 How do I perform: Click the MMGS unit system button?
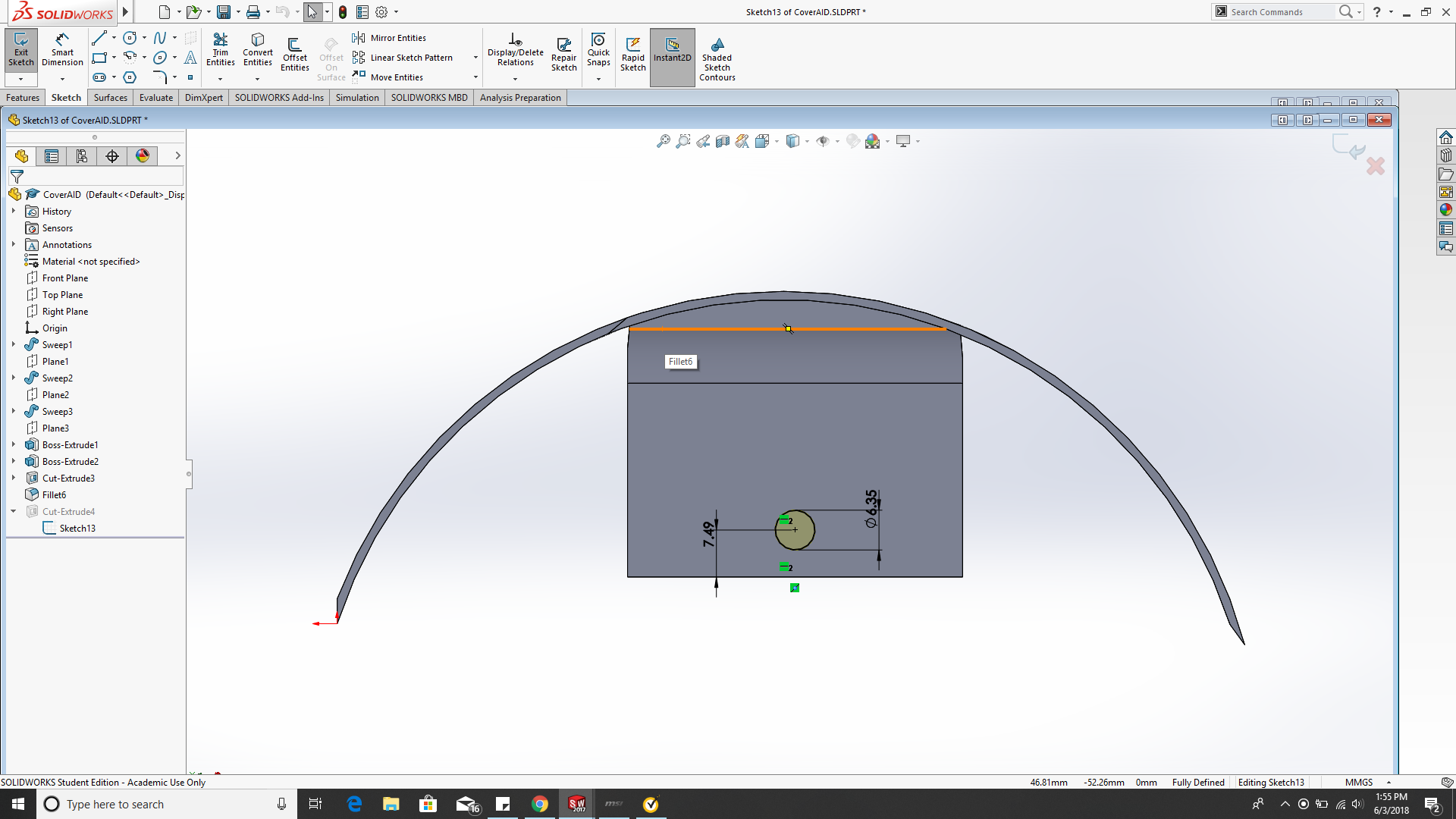point(1359,783)
